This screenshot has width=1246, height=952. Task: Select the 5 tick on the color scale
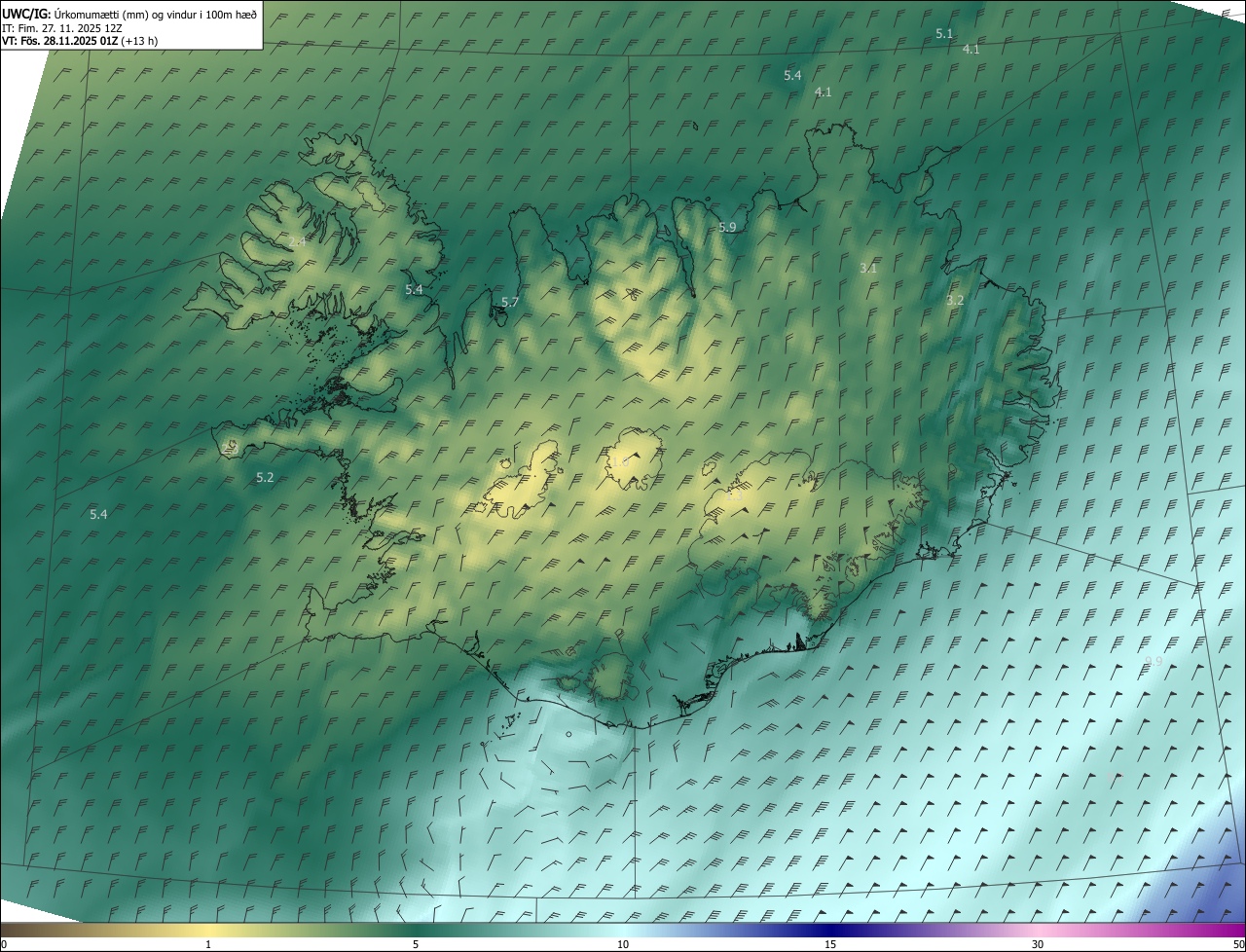click(x=416, y=944)
